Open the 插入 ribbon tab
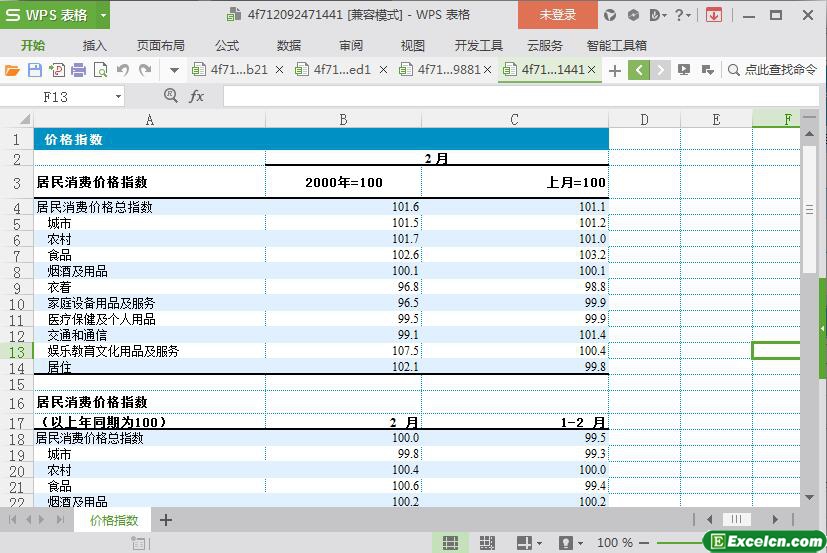 (x=94, y=45)
